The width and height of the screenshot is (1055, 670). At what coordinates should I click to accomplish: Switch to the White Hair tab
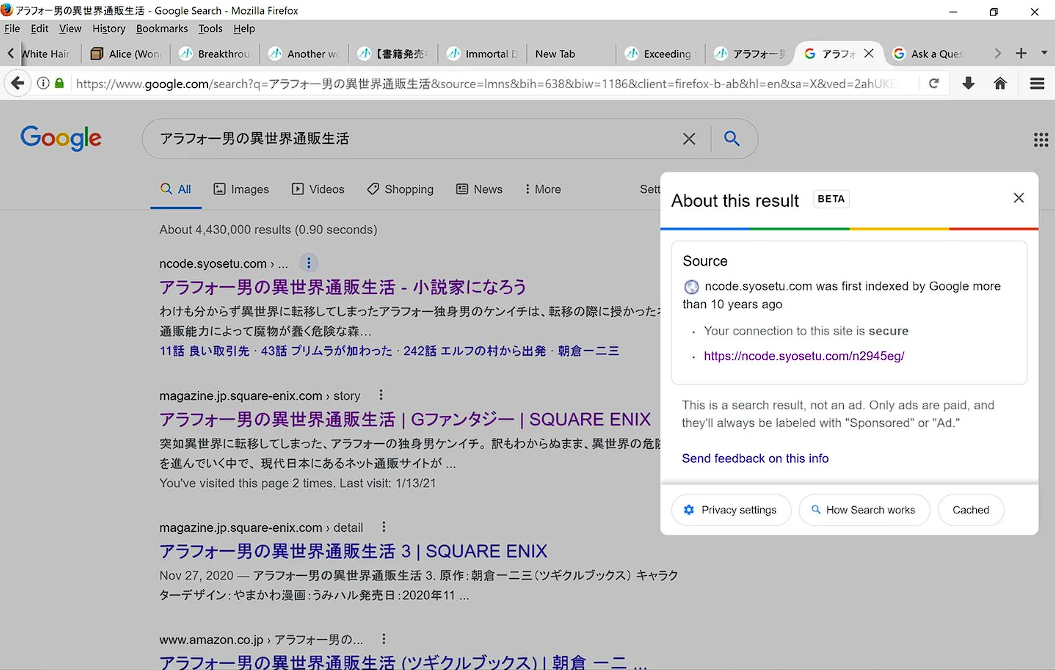[x=47, y=54]
